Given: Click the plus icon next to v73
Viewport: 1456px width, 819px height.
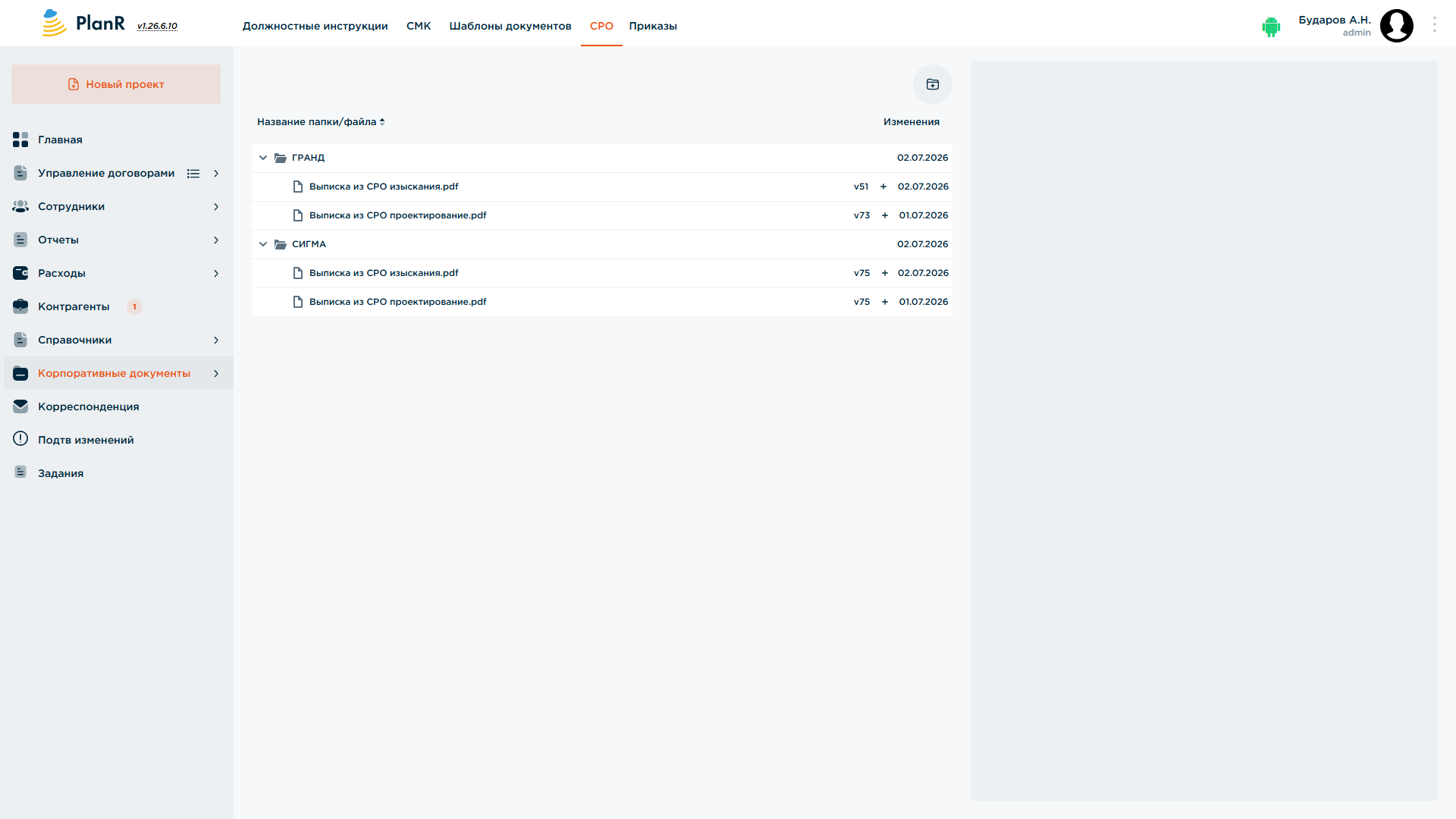Looking at the screenshot, I should point(885,215).
